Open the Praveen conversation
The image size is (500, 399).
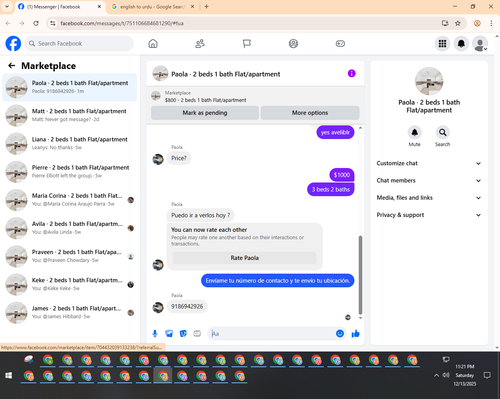pos(70,256)
